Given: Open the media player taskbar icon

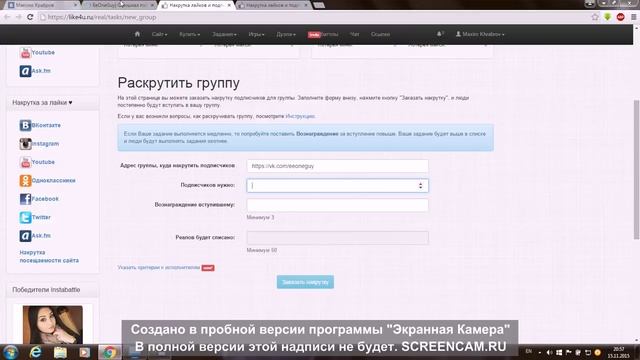Looking at the screenshot, I should point(84,352).
